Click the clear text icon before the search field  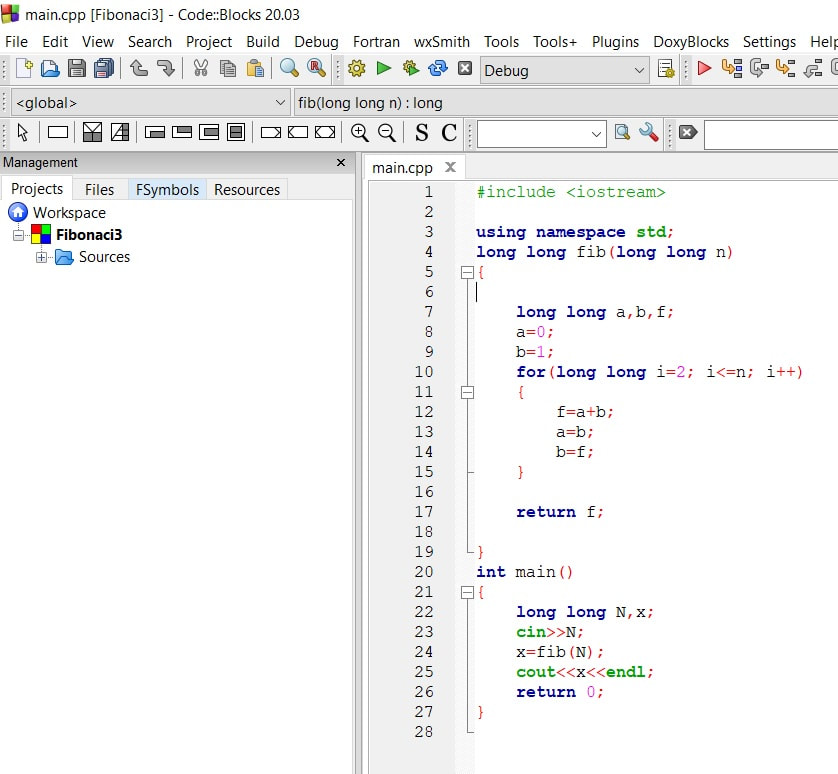coord(688,132)
